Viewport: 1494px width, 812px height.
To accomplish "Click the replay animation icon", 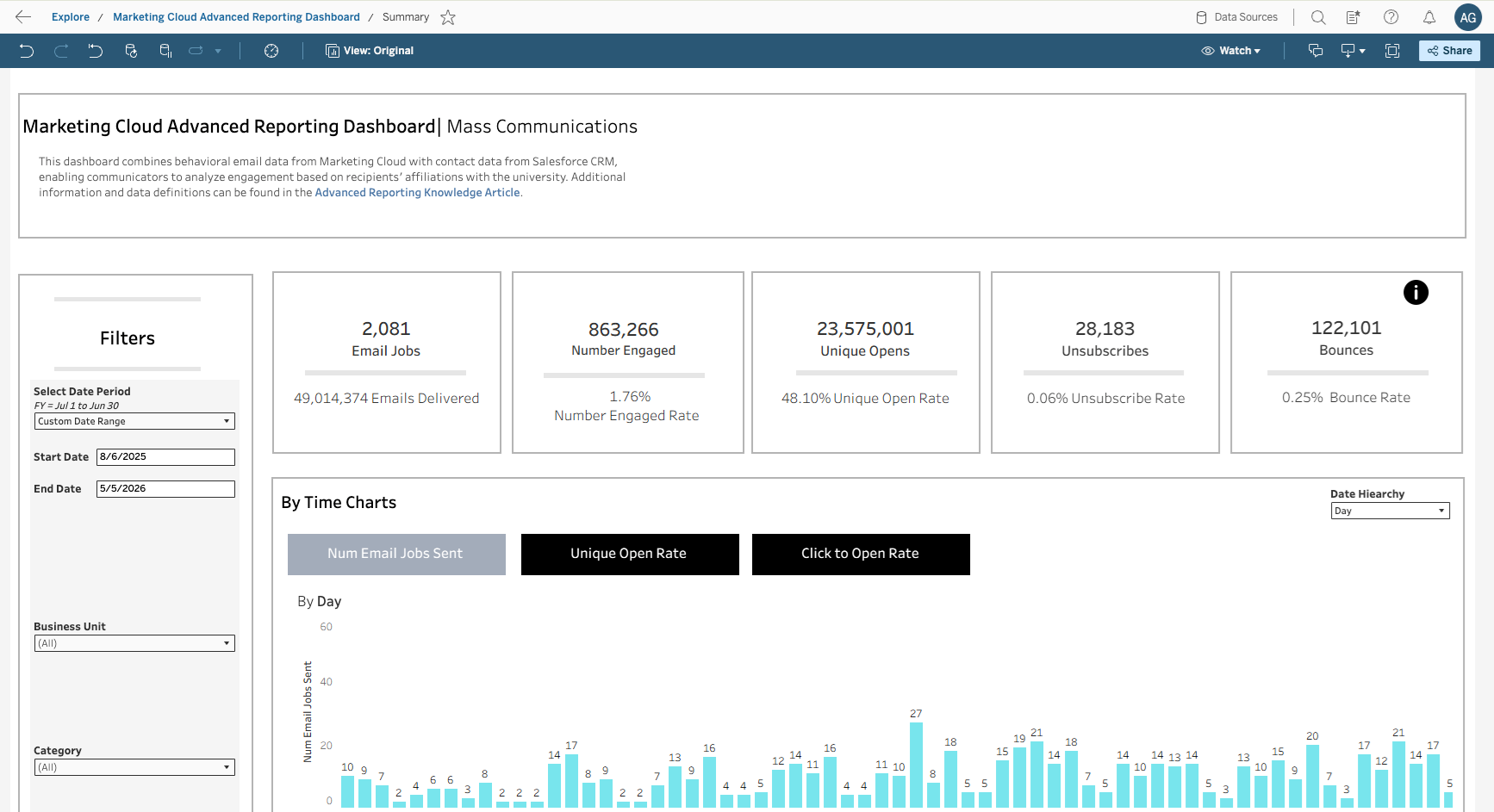I will 196,51.
